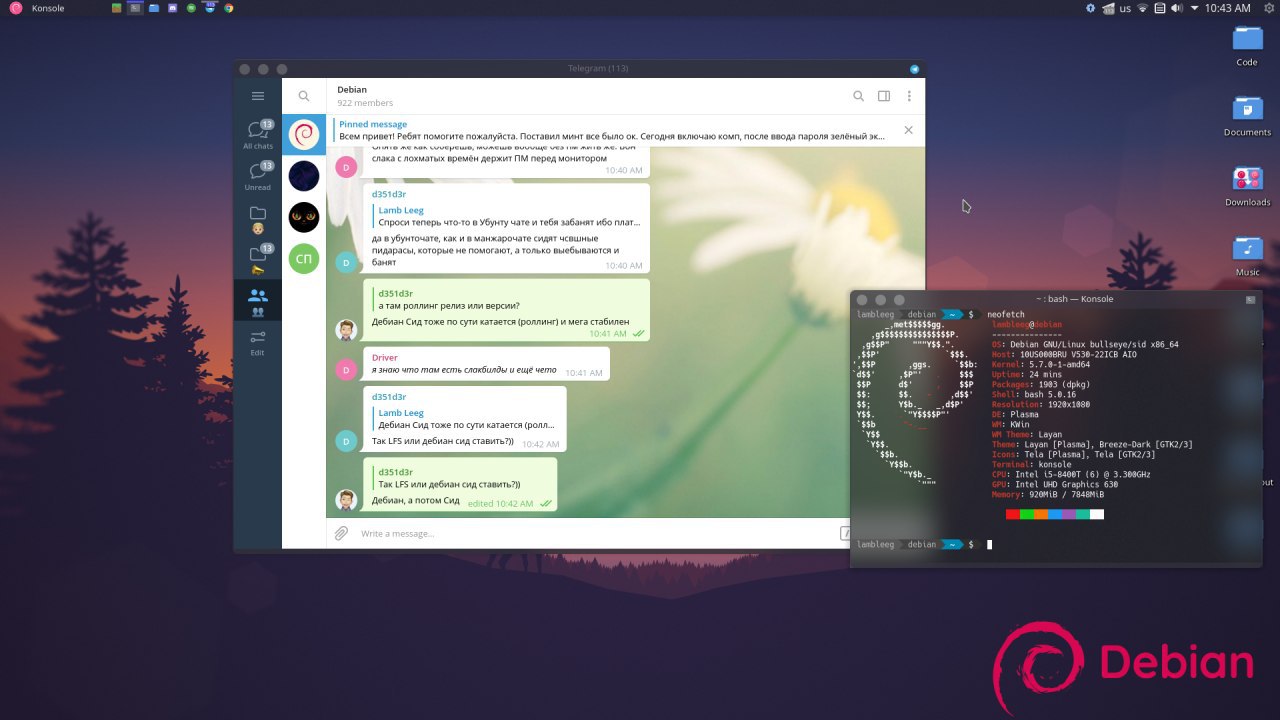Image resolution: width=1280 pixels, height=720 pixels.
Task: Click the 10:43 AM clock
Action: click(x=1227, y=8)
